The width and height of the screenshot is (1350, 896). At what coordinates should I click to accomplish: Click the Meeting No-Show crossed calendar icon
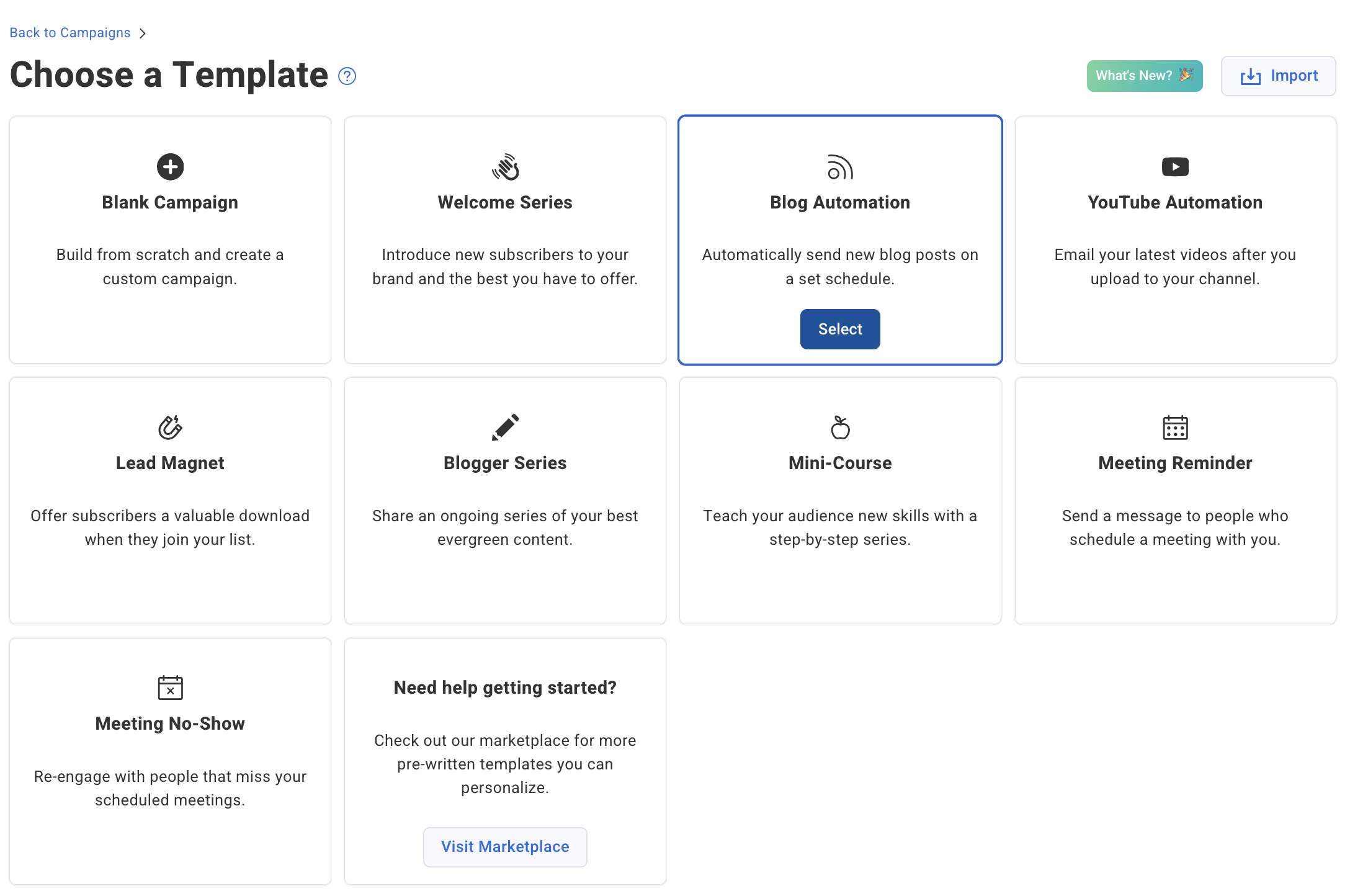tap(170, 688)
